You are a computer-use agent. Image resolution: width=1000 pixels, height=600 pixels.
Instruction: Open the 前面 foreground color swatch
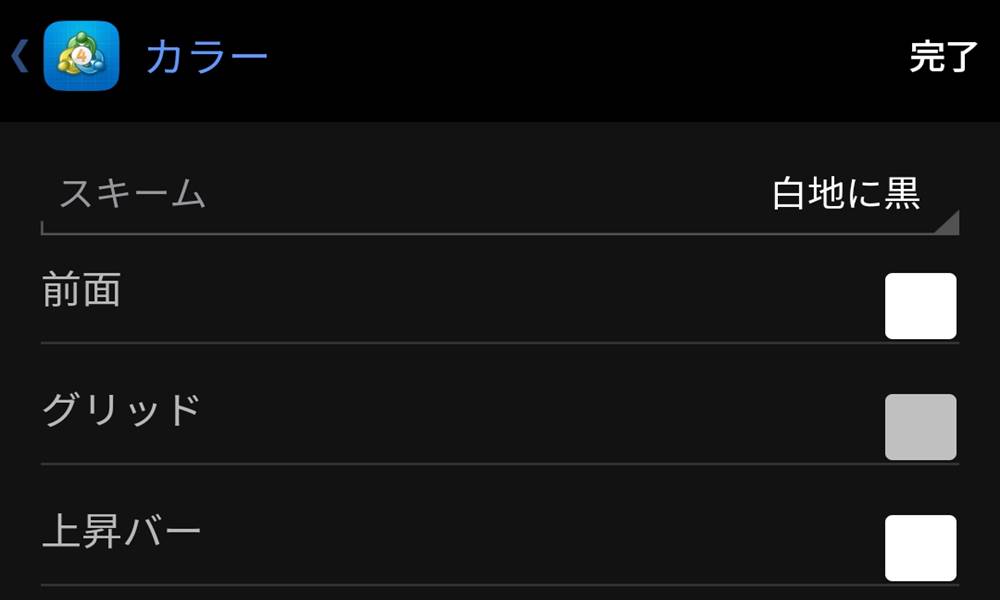pyautogui.click(x=921, y=305)
